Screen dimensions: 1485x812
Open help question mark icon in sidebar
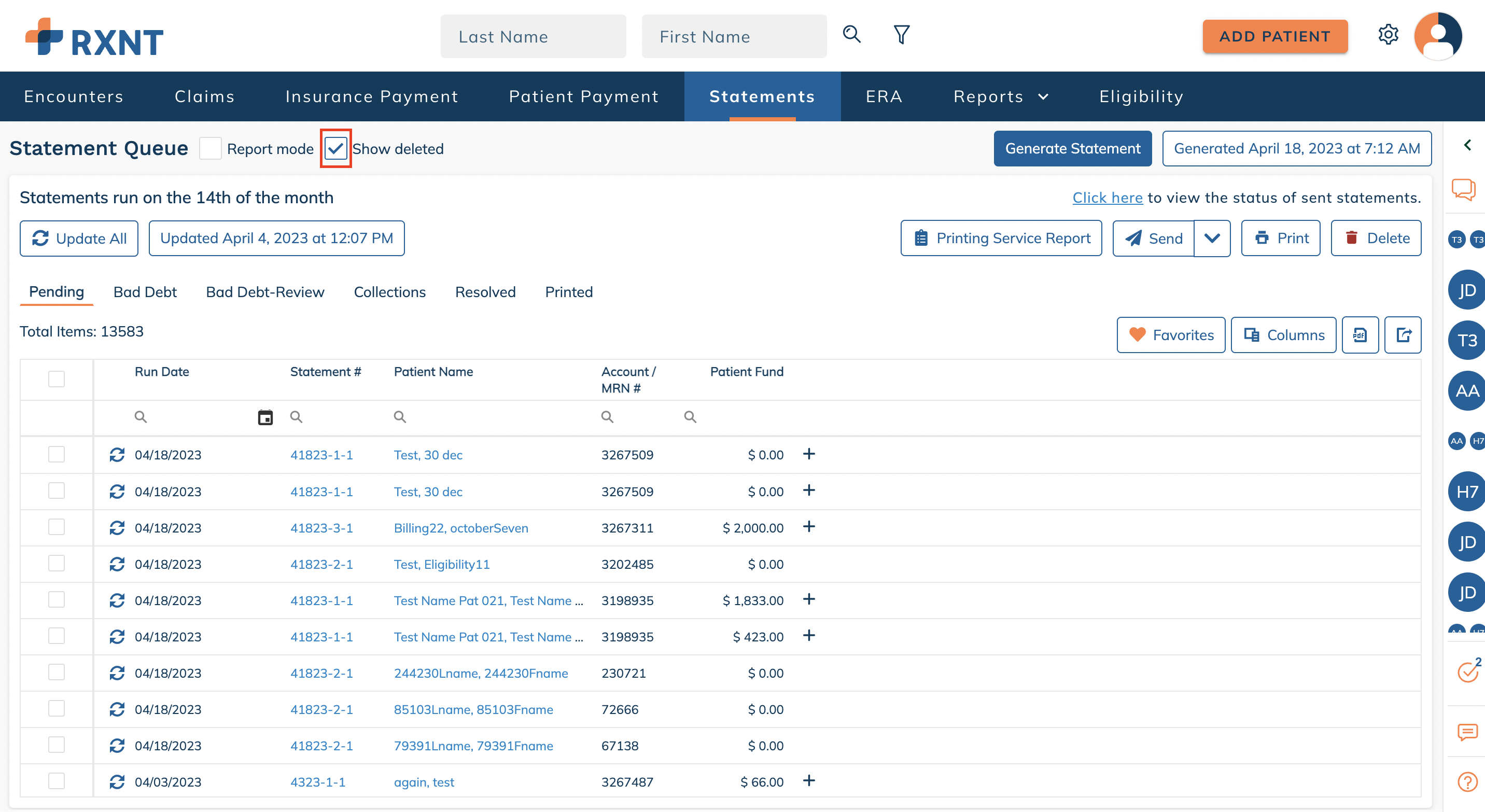1467,781
